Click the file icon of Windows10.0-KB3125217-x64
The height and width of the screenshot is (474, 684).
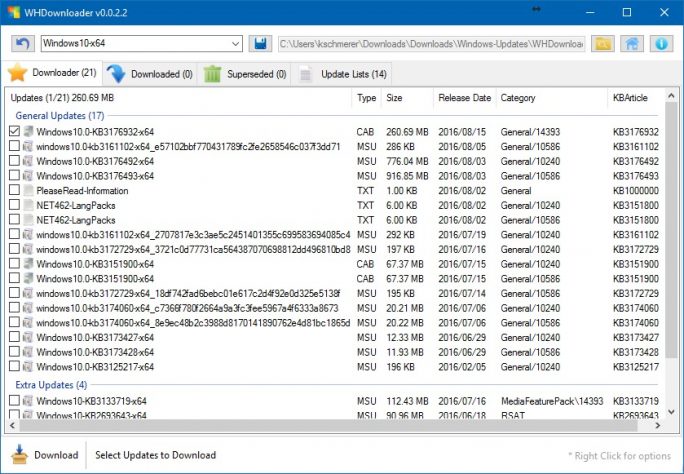click(28, 366)
